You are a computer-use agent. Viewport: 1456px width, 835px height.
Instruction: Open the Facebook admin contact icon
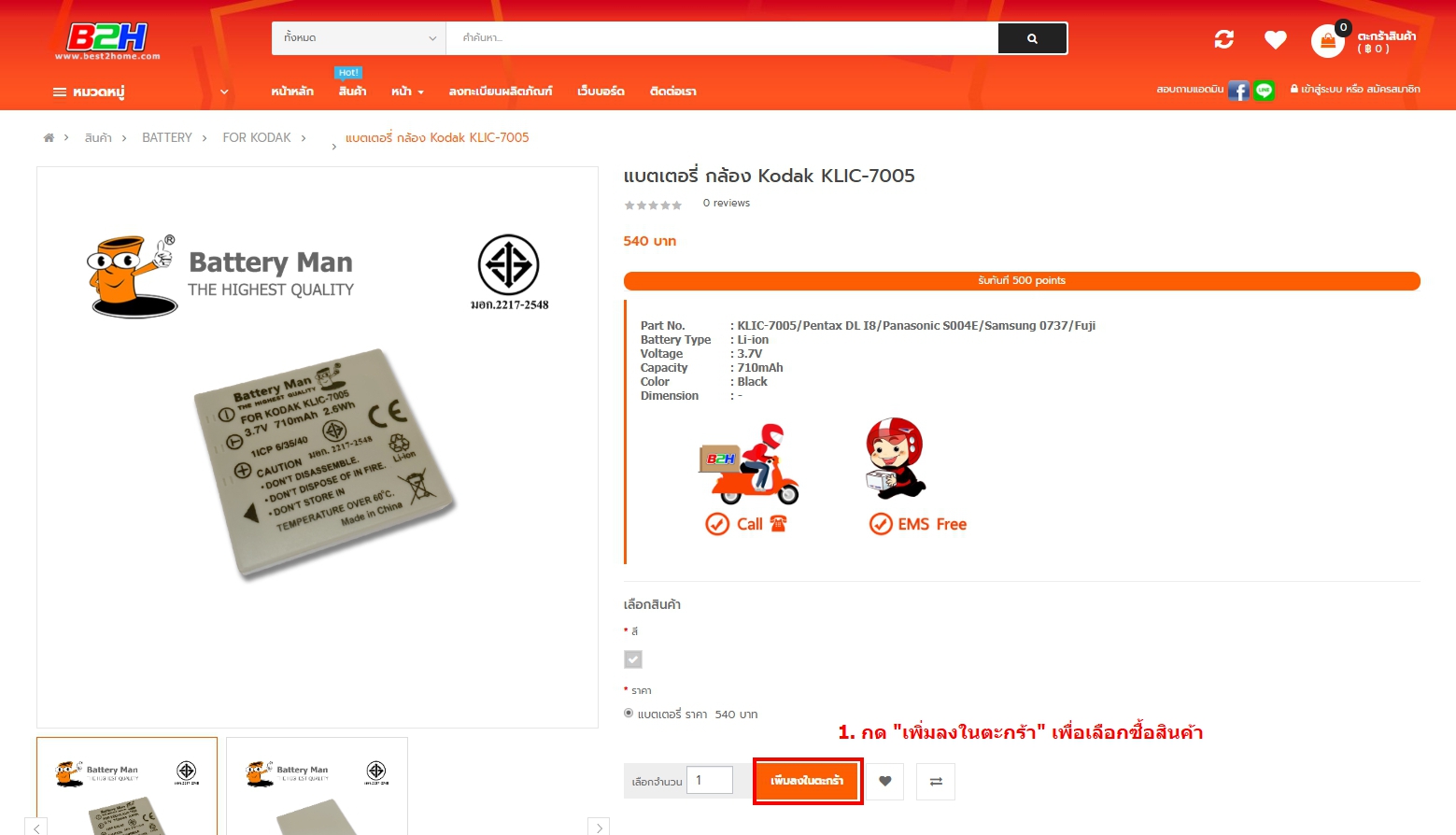pyautogui.click(x=1238, y=91)
